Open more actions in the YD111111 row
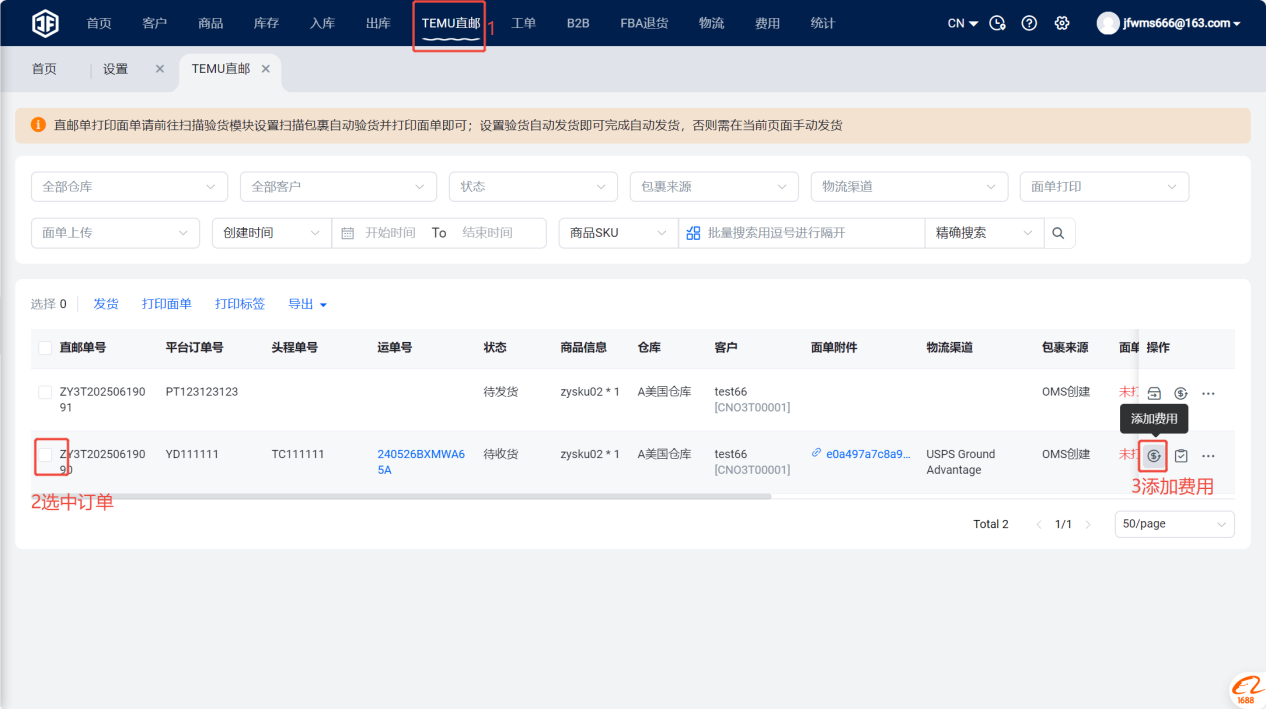This screenshot has width=1266, height=709. [1208, 456]
